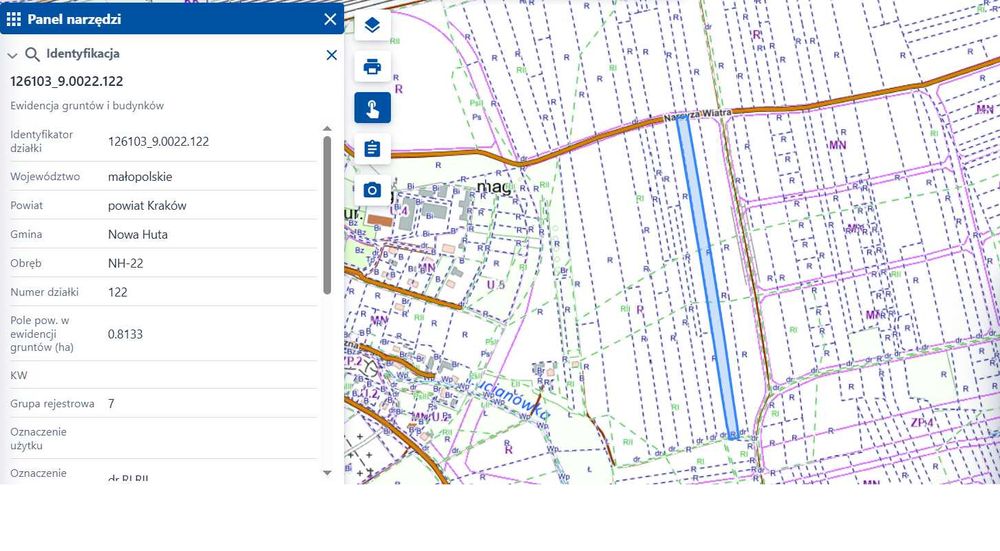1000x551 pixels.
Task: Click the KW row label
Action: [x=18, y=375]
